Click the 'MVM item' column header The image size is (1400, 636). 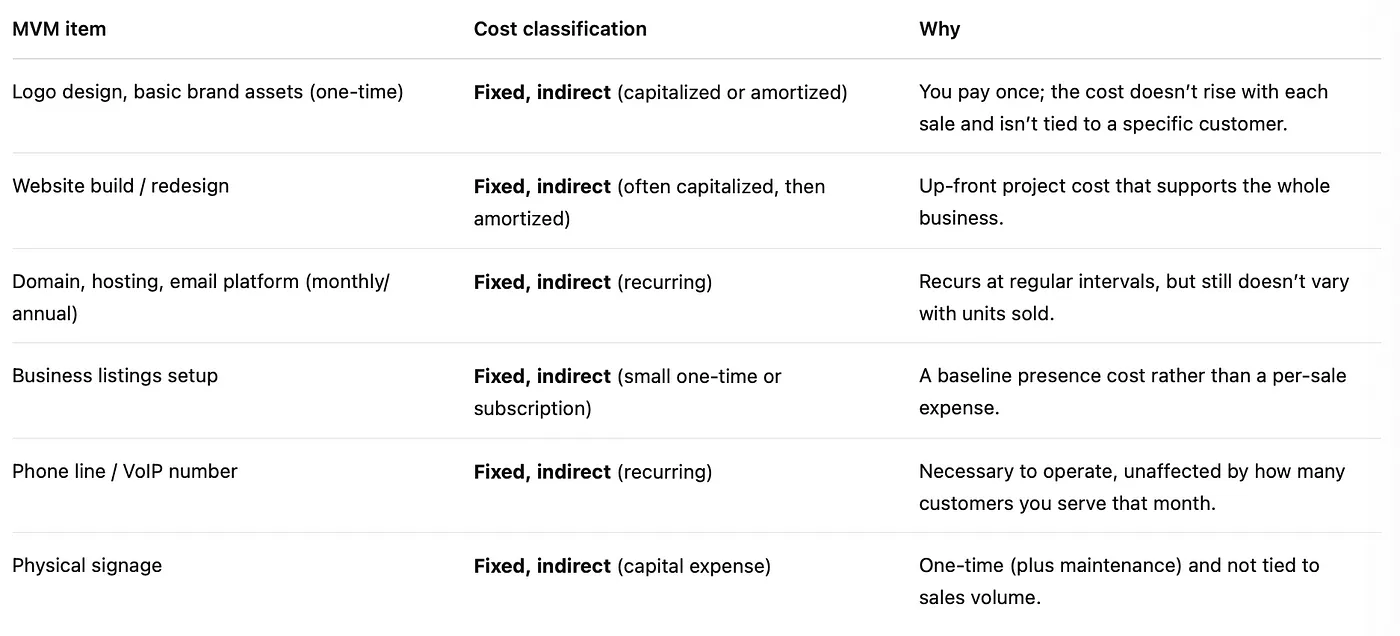coord(59,29)
